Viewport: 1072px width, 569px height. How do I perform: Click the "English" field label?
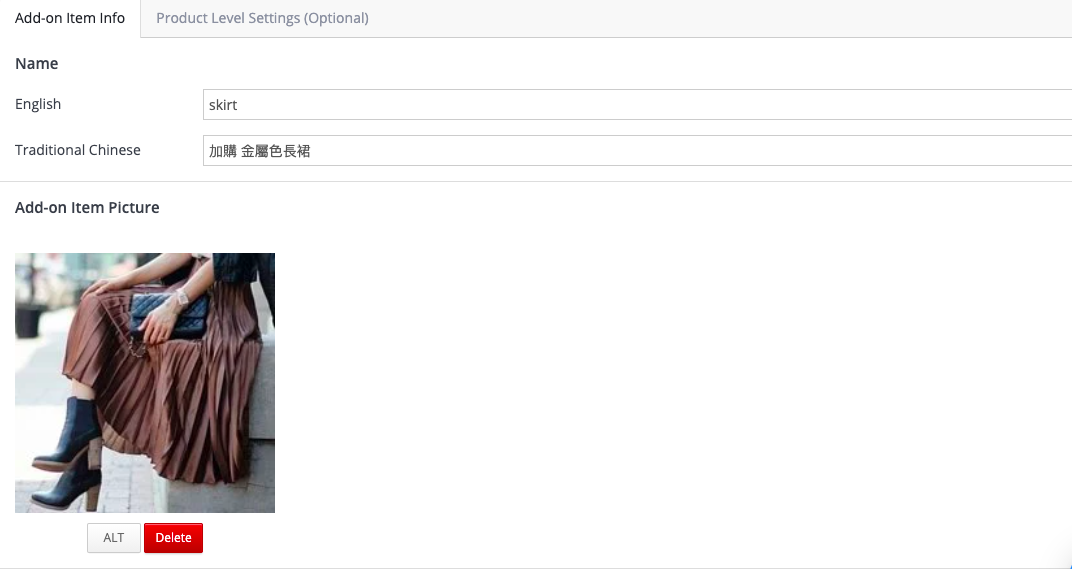38,104
